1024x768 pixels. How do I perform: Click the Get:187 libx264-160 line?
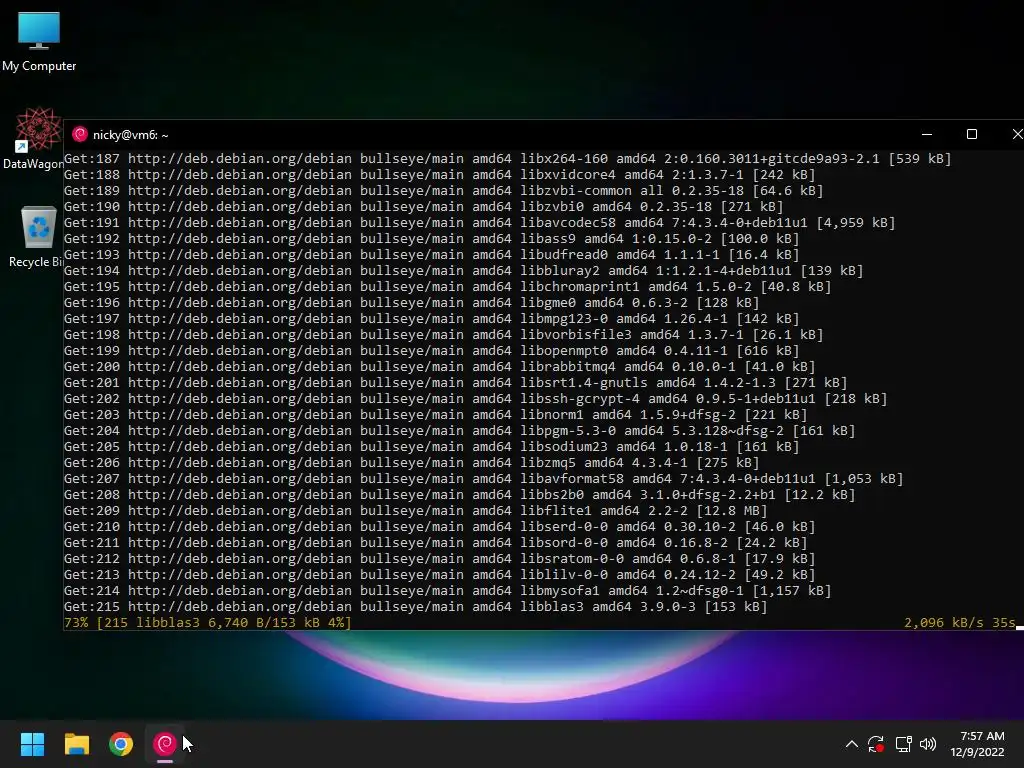507,159
